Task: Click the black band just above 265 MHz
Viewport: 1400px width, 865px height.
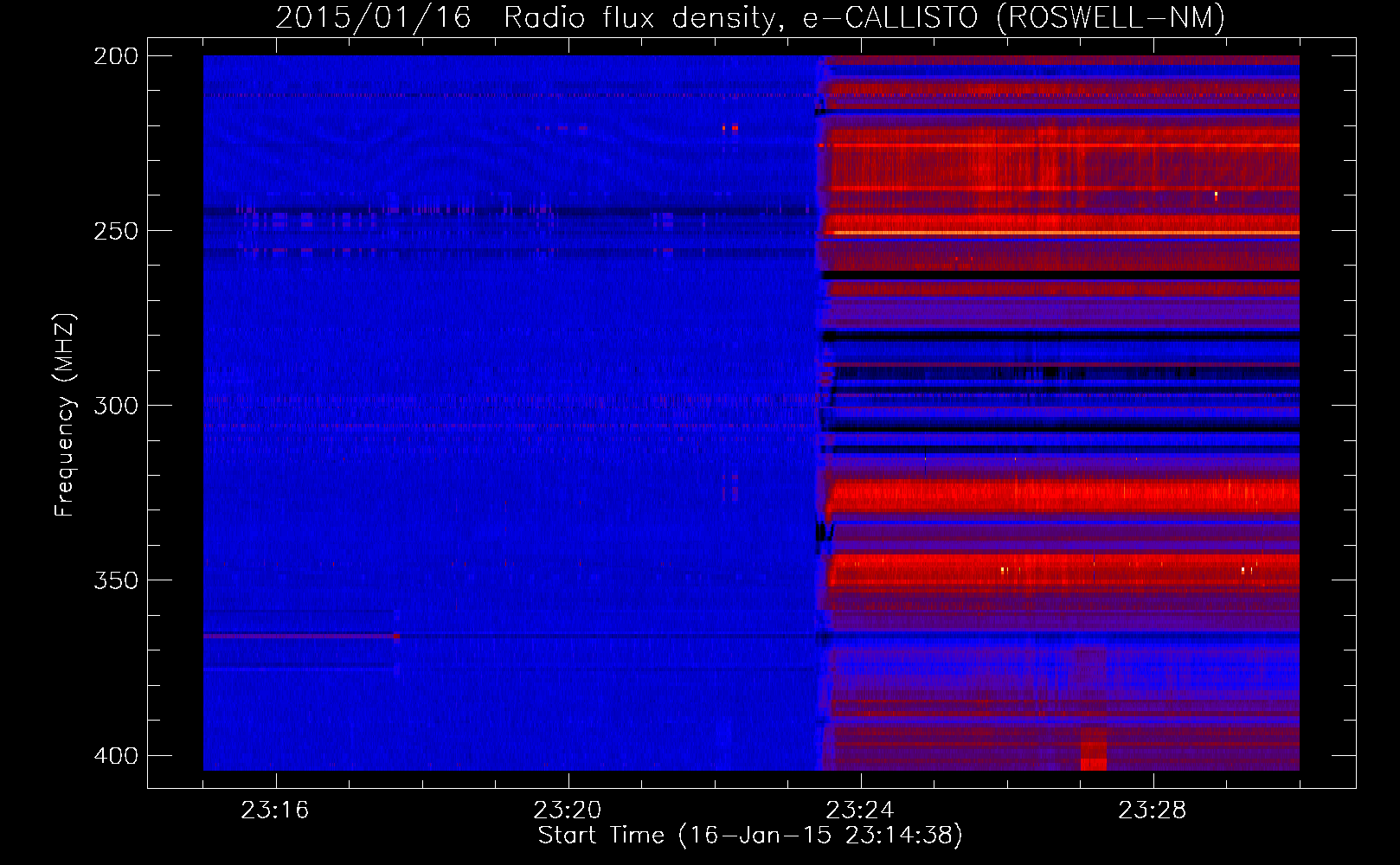Action: (x=1061, y=275)
